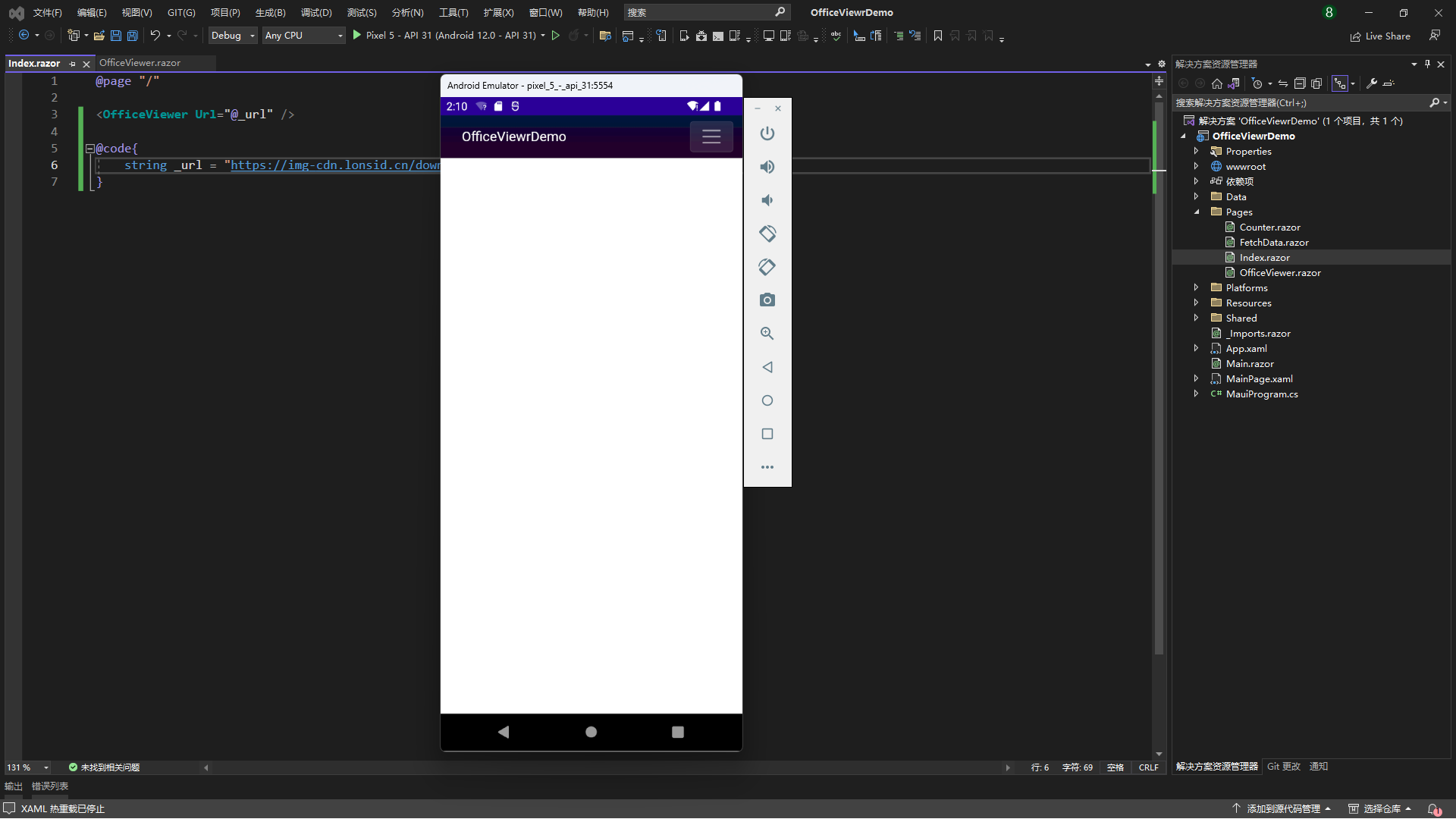Screen dimensions: 1456x819
Task: Click the More options ellipsis icon
Action: point(767,467)
